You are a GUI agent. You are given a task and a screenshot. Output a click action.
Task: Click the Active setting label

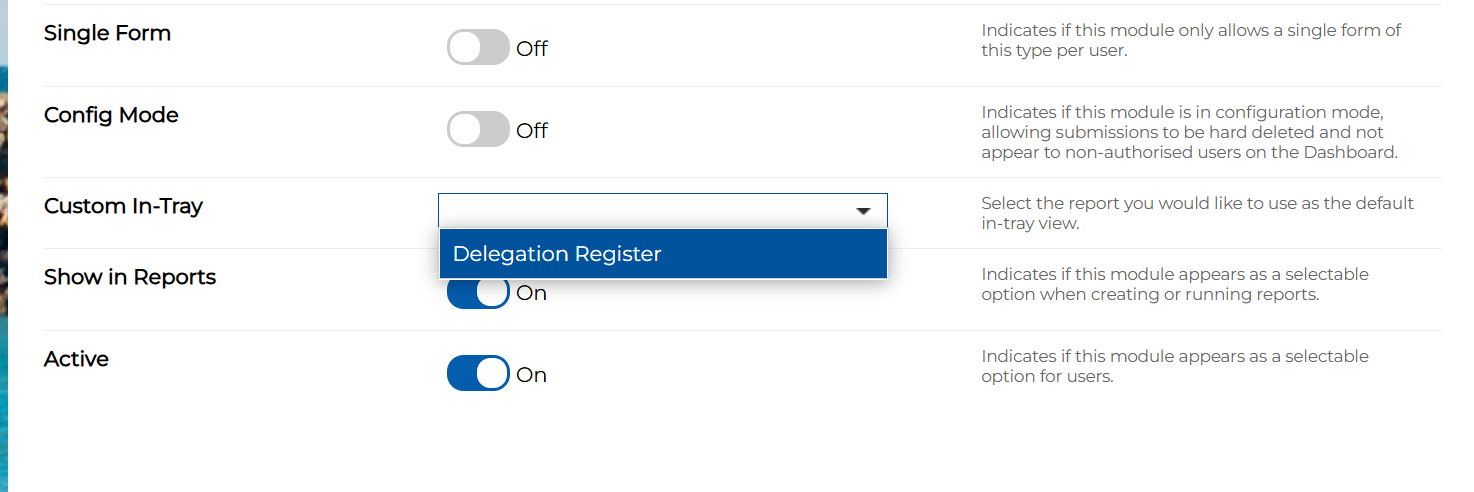76,359
